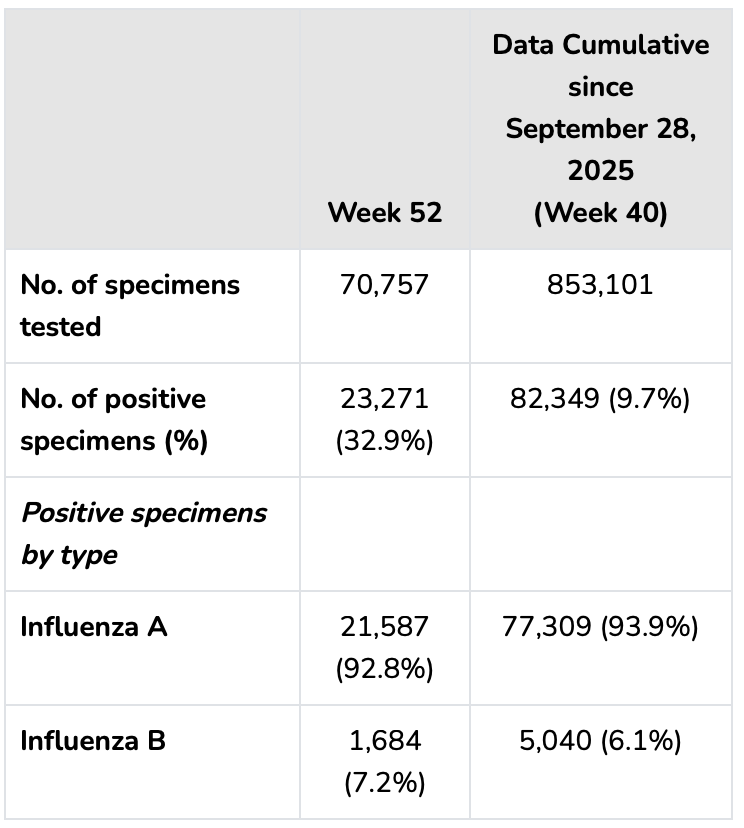The height and width of the screenshot is (828, 744).
Task: Click the 77,309 (93.9%) cumulative cell
Action: pyautogui.click(x=600, y=627)
